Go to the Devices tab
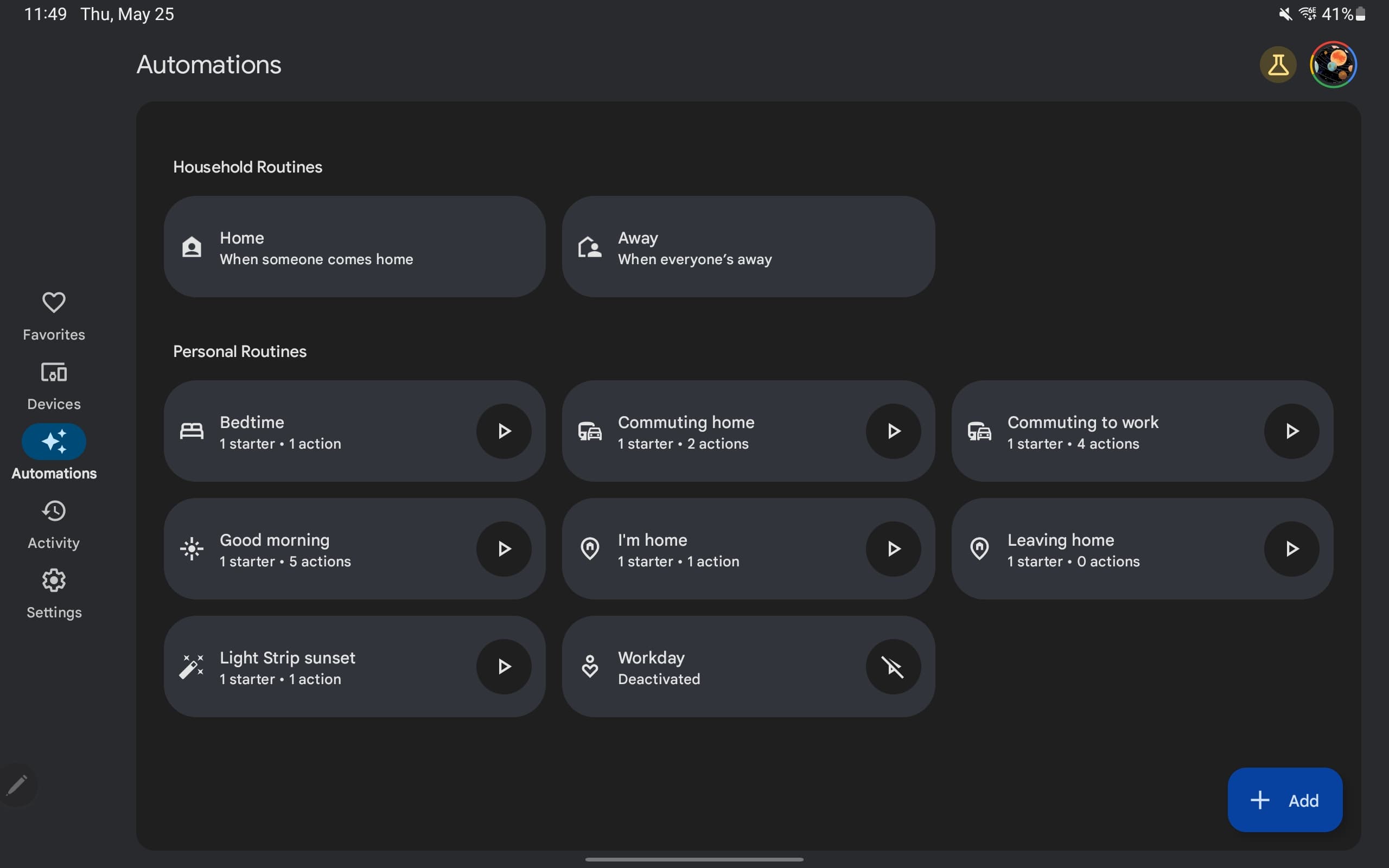The image size is (1389, 868). coord(54,386)
